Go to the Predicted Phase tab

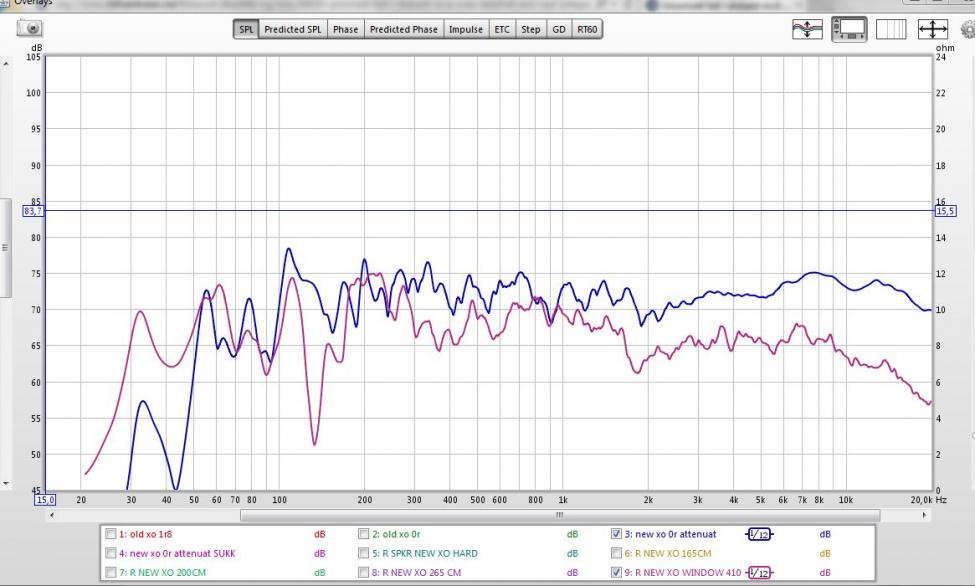(404, 29)
